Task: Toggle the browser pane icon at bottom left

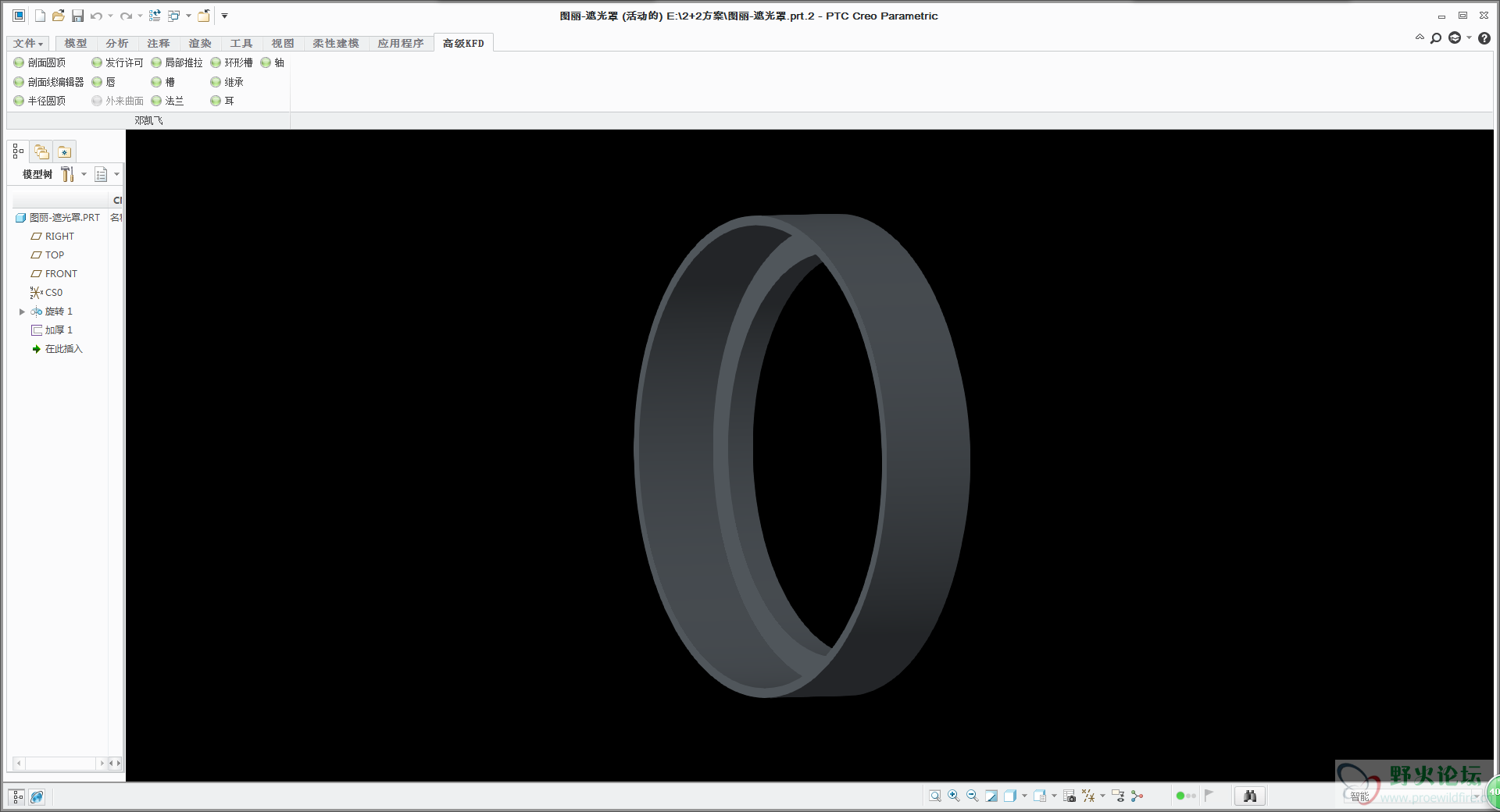Action: (37, 796)
